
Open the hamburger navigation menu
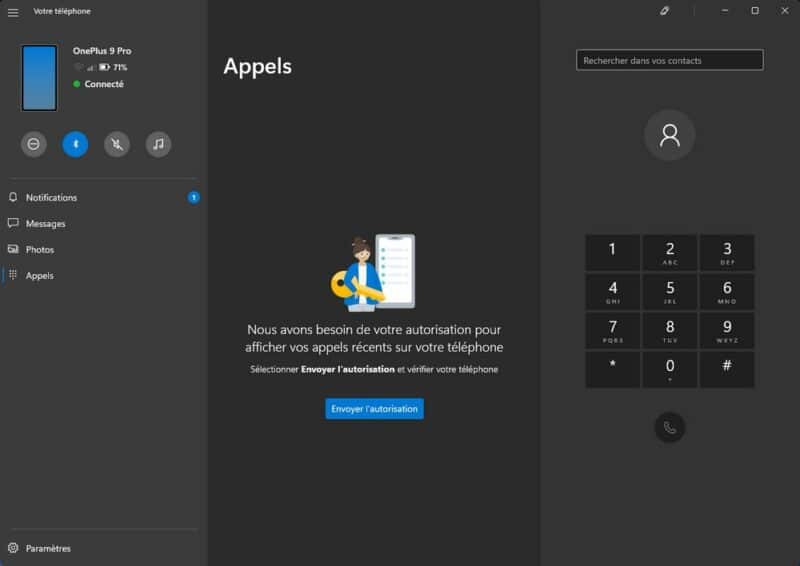(13, 12)
